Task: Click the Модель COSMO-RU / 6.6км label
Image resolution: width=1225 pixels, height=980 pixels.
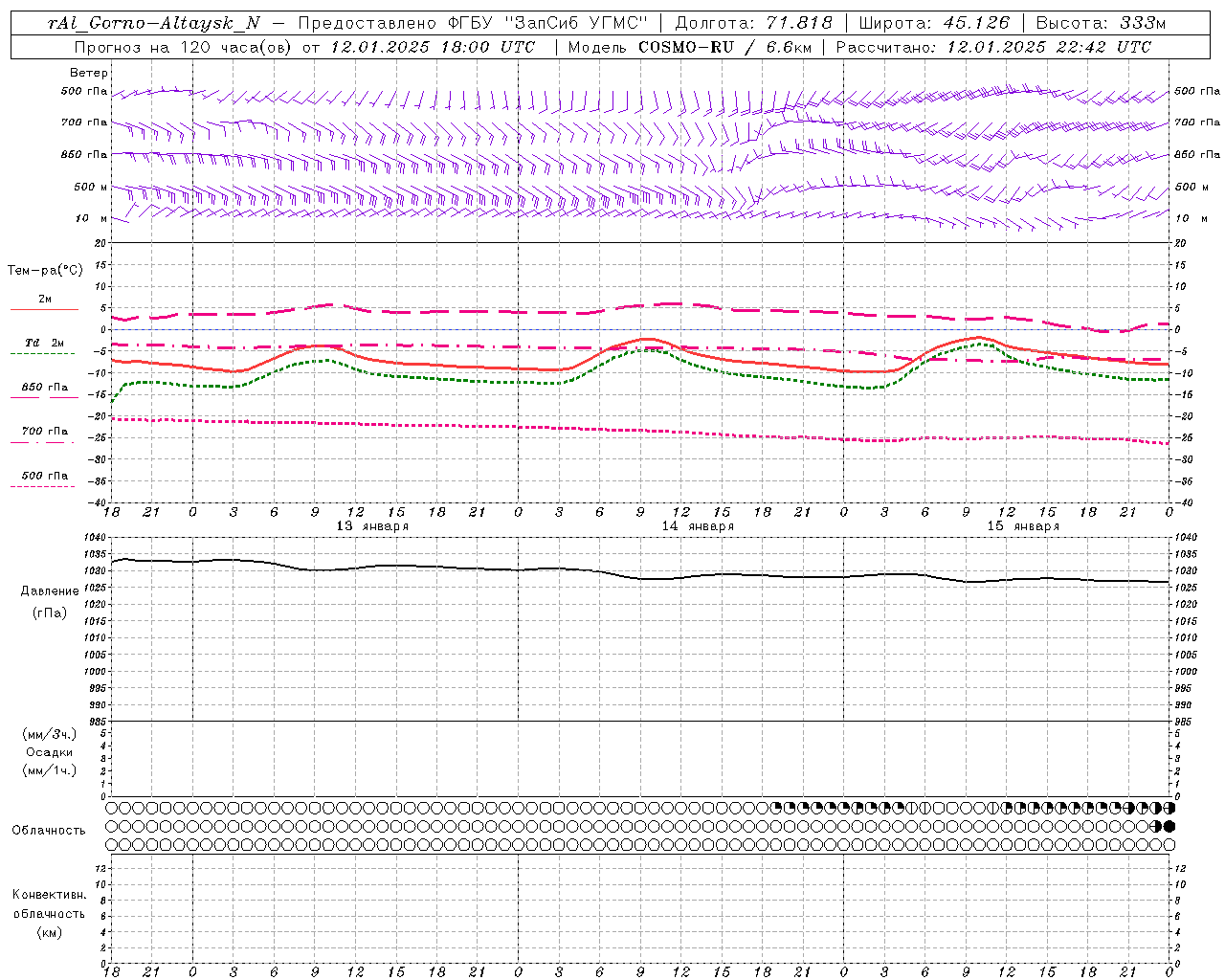Action: tap(689, 47)
